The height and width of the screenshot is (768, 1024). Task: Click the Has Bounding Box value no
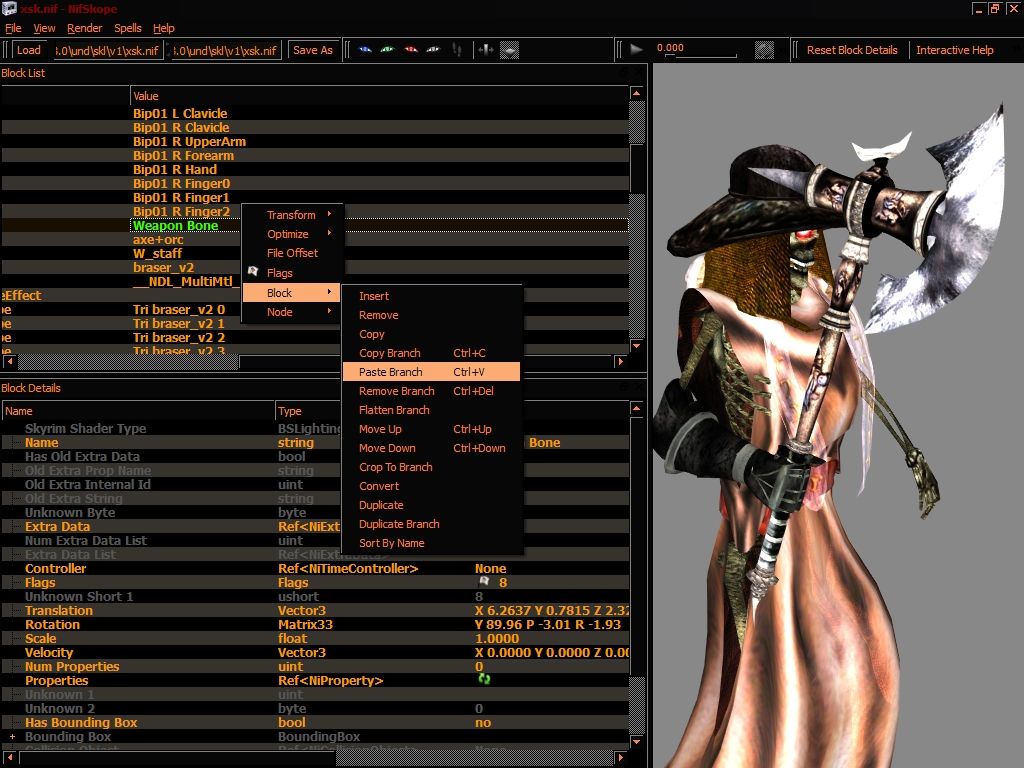tap(483, 722)
